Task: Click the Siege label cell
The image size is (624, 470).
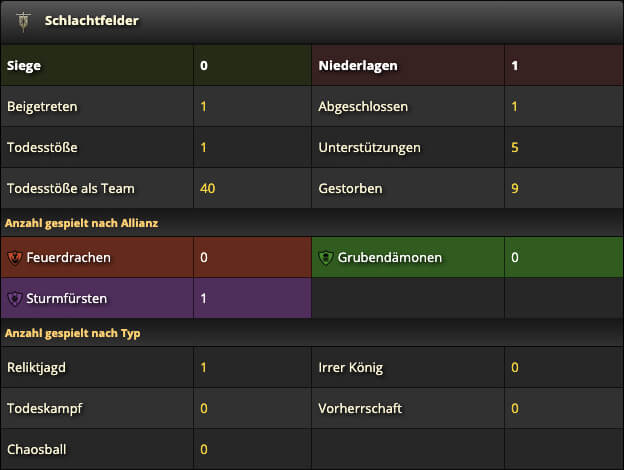Action: click(x=97, y=65)
